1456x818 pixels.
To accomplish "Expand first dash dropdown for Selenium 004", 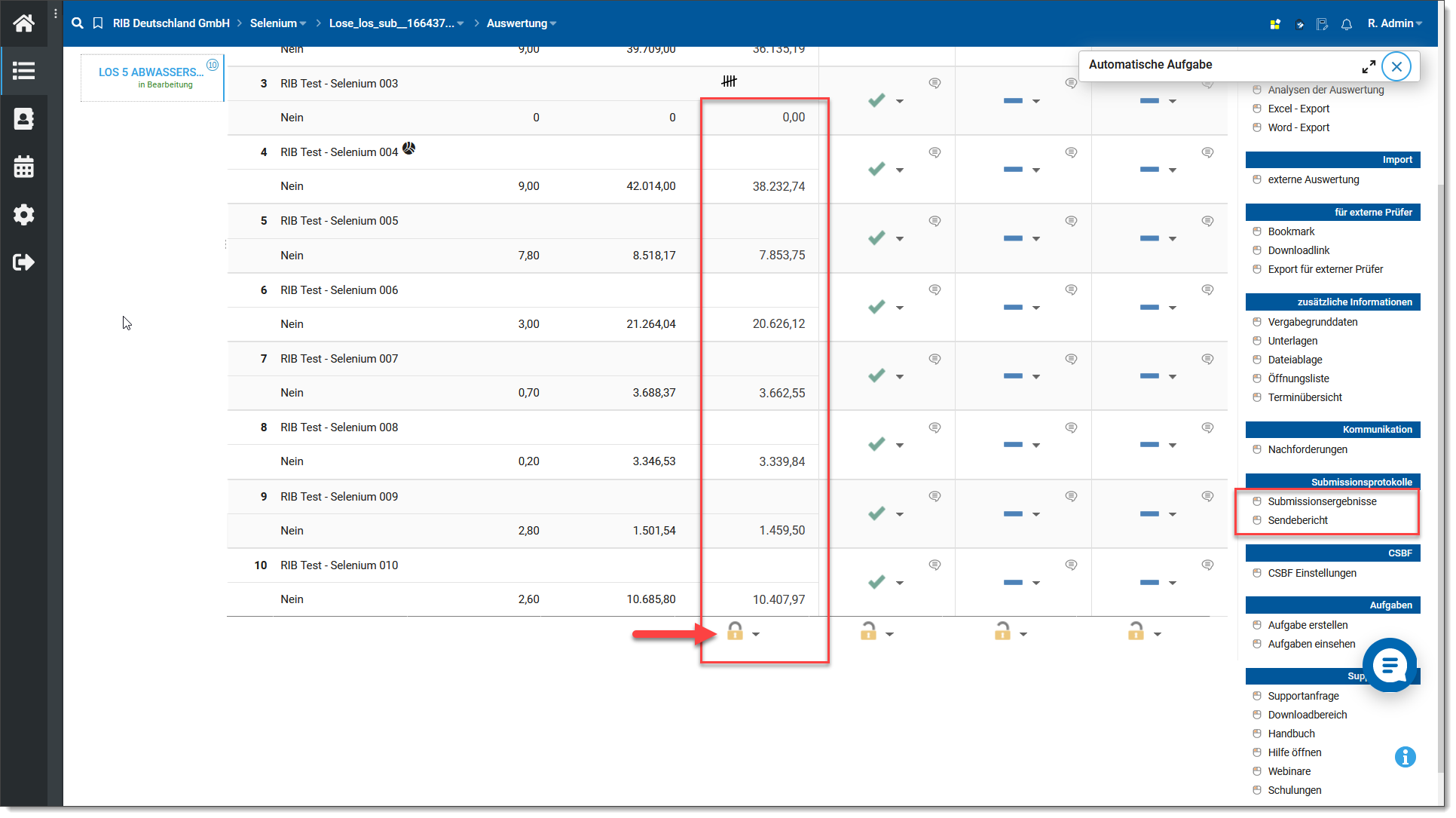I will tap(1036, 170).
